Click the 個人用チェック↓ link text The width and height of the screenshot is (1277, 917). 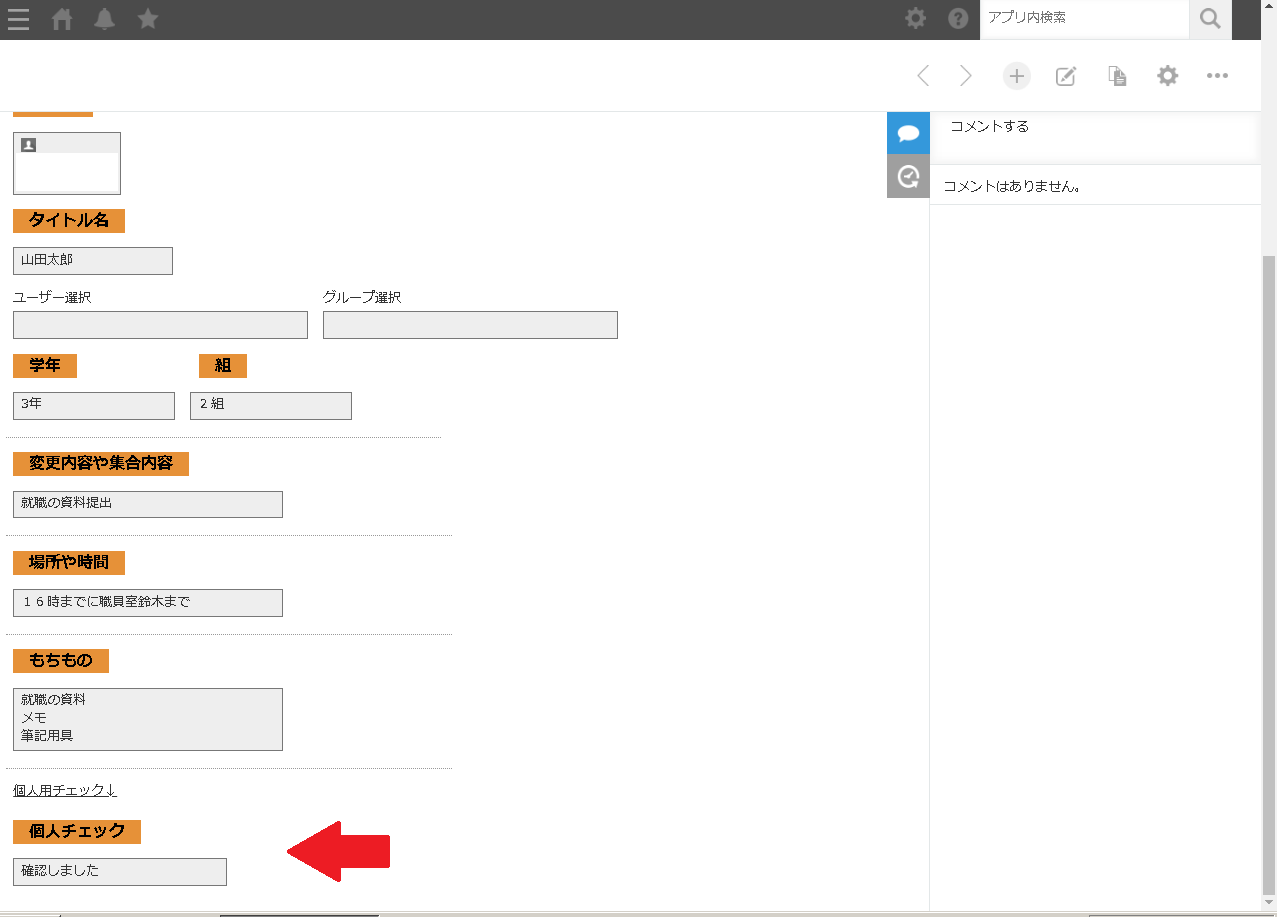[65, 791]
